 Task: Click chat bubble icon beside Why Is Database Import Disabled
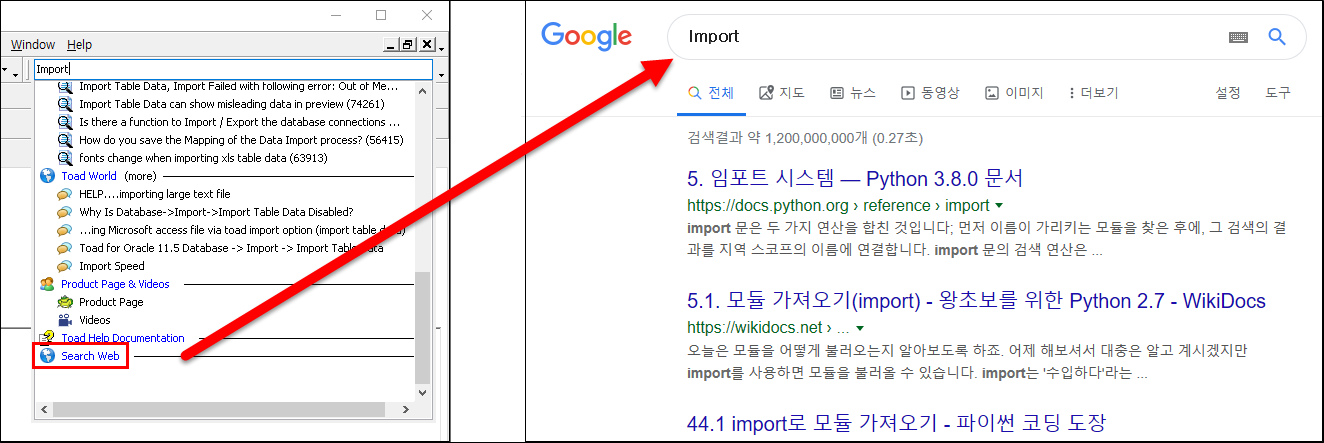click(x=65, y=212)
